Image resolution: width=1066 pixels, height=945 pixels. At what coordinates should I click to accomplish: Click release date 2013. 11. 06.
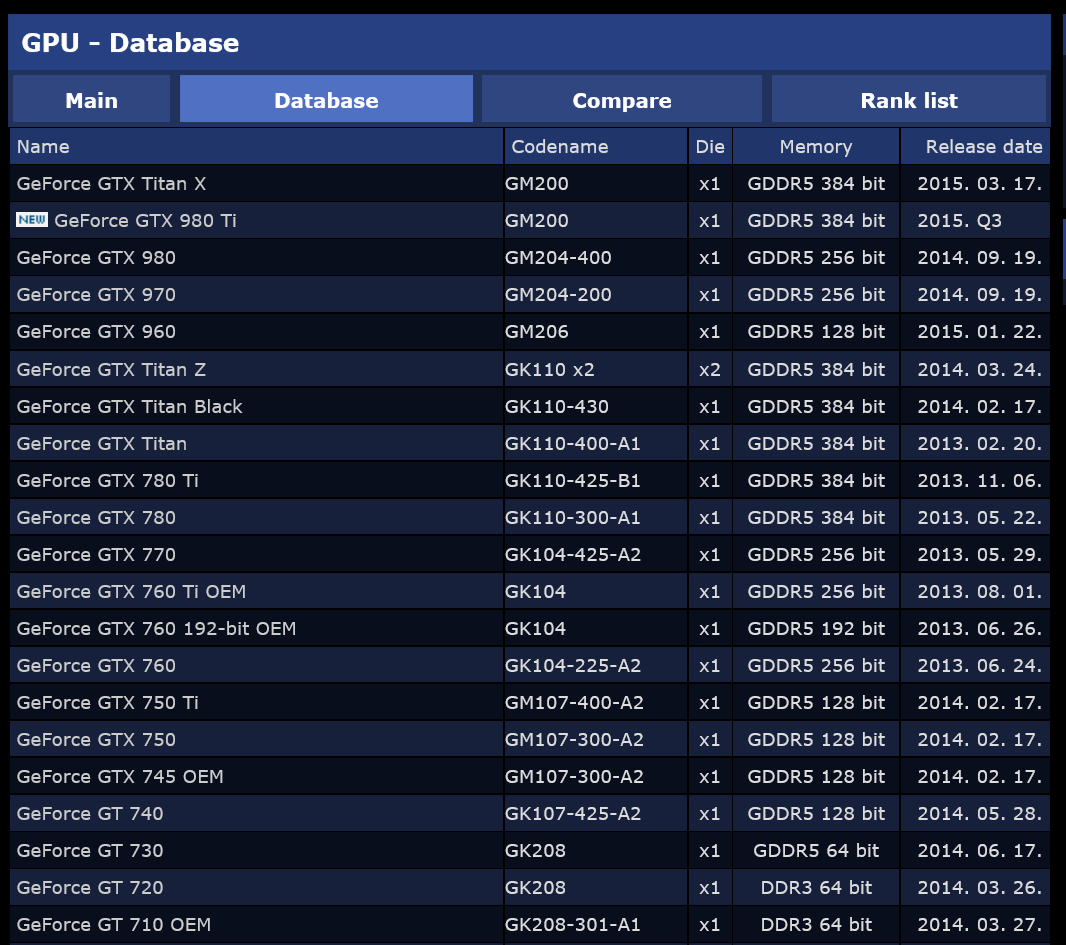980,481
